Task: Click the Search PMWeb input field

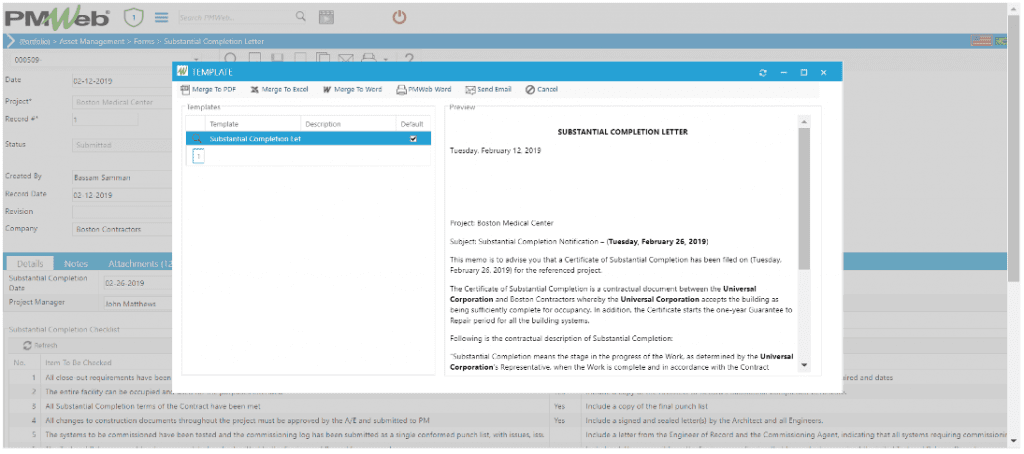Action: pos(235,18)
